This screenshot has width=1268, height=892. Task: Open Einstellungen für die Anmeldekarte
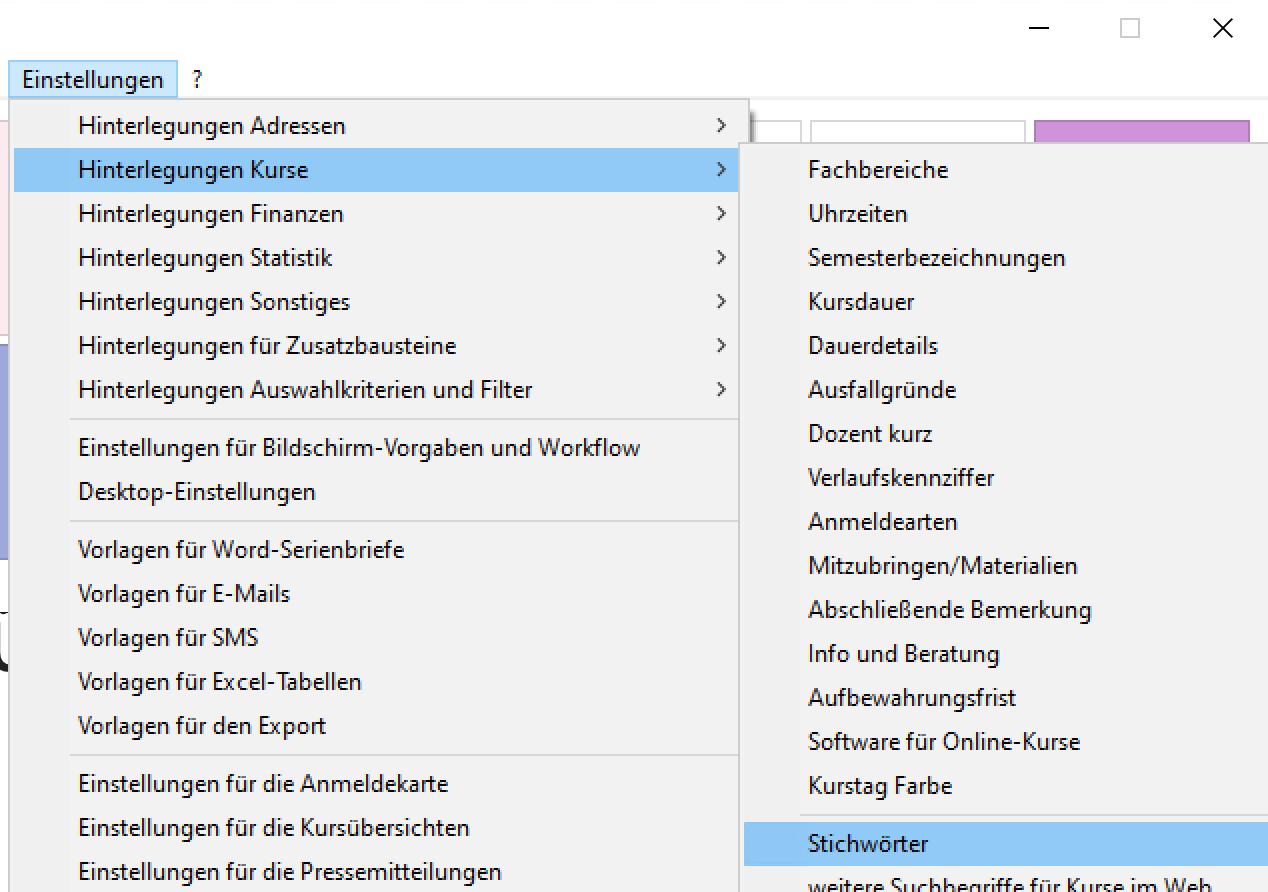click(376, 784)
